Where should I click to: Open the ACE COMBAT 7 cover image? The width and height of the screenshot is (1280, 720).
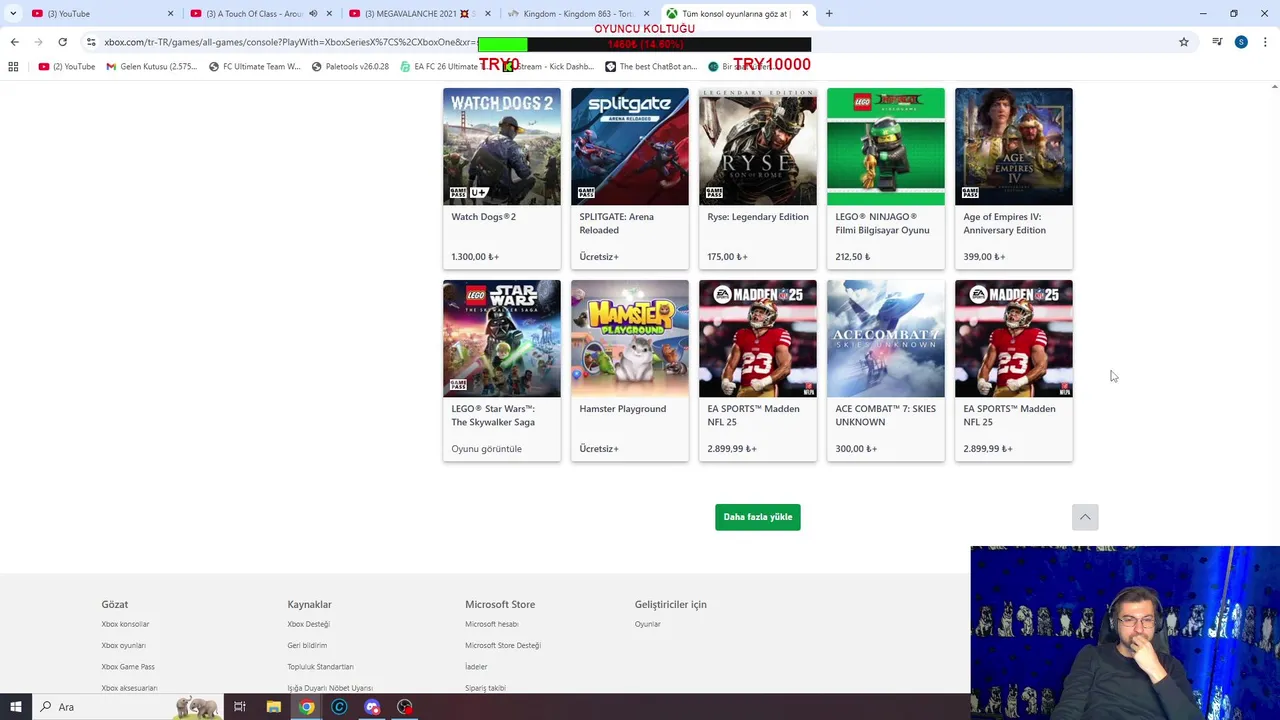(x=886, y=338)
